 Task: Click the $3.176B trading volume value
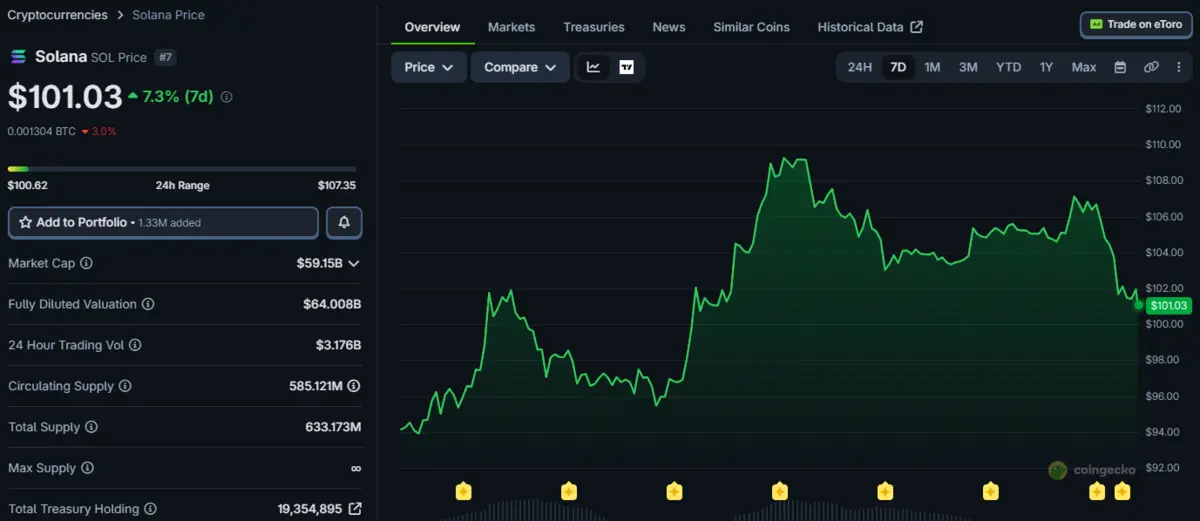(338, 345)
